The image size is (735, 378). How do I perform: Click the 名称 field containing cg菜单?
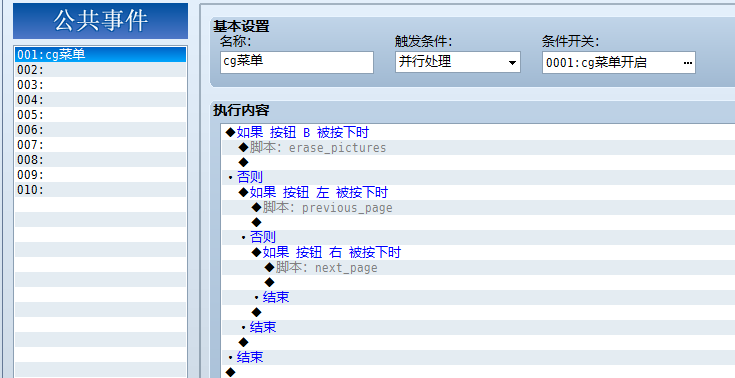pyautogui.click(x=297, y=62)
